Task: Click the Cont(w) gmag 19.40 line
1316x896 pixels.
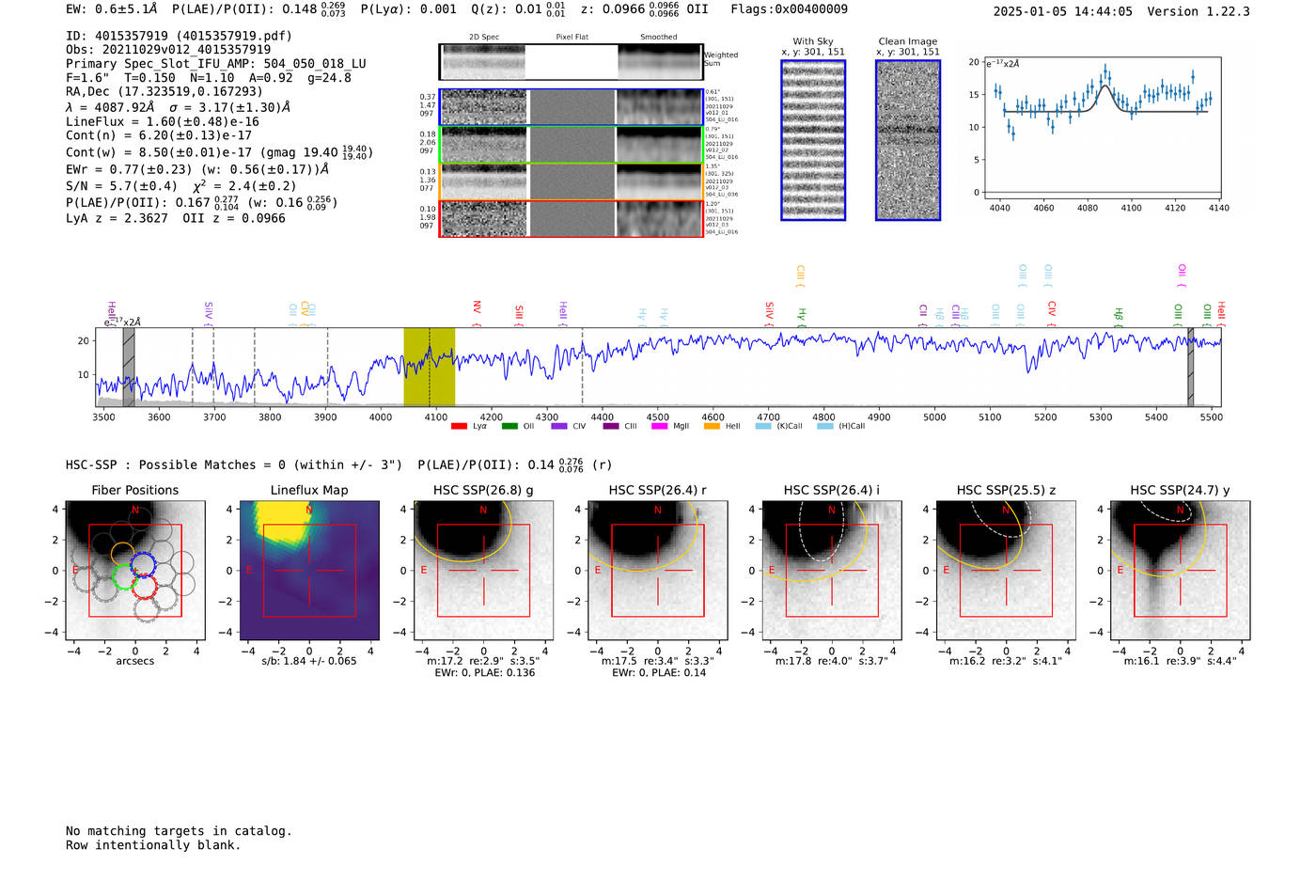Action: click(x=220, y=151)
